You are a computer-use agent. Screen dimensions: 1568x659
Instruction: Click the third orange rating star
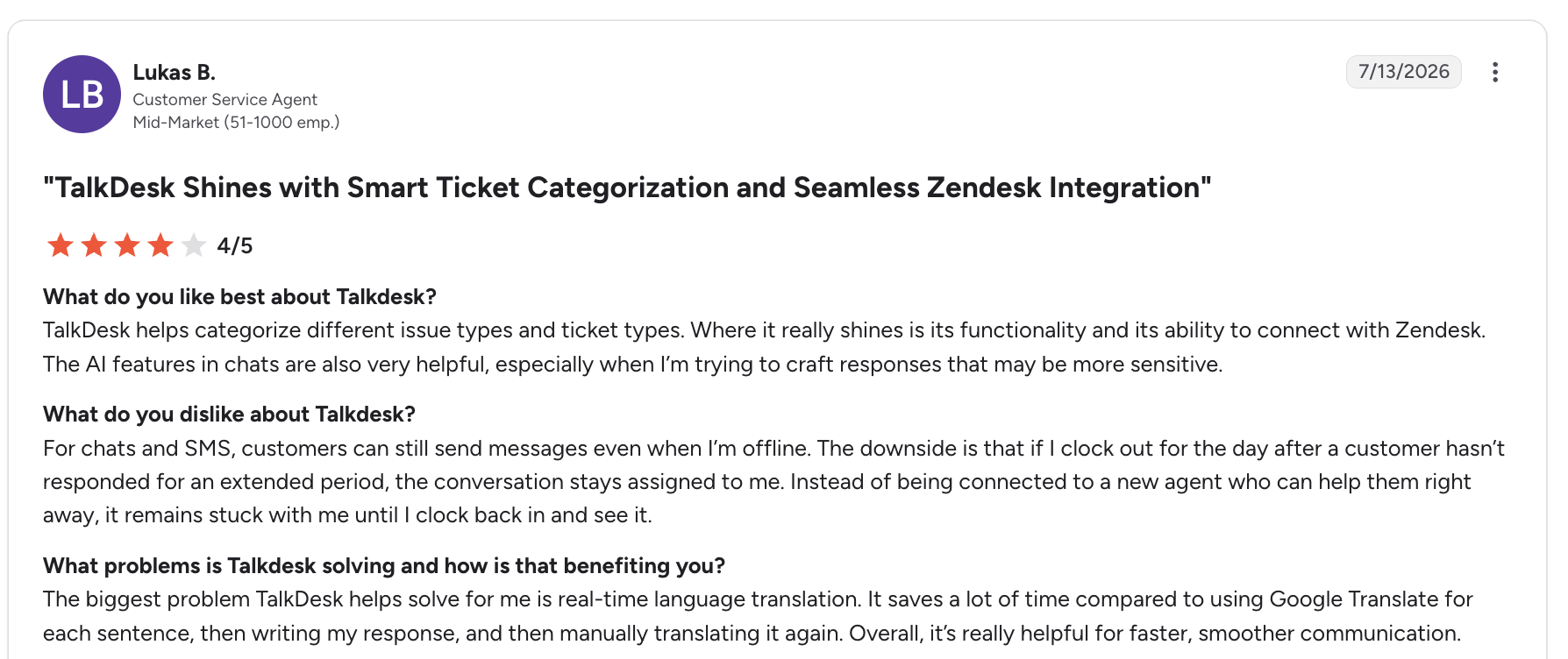127,245
